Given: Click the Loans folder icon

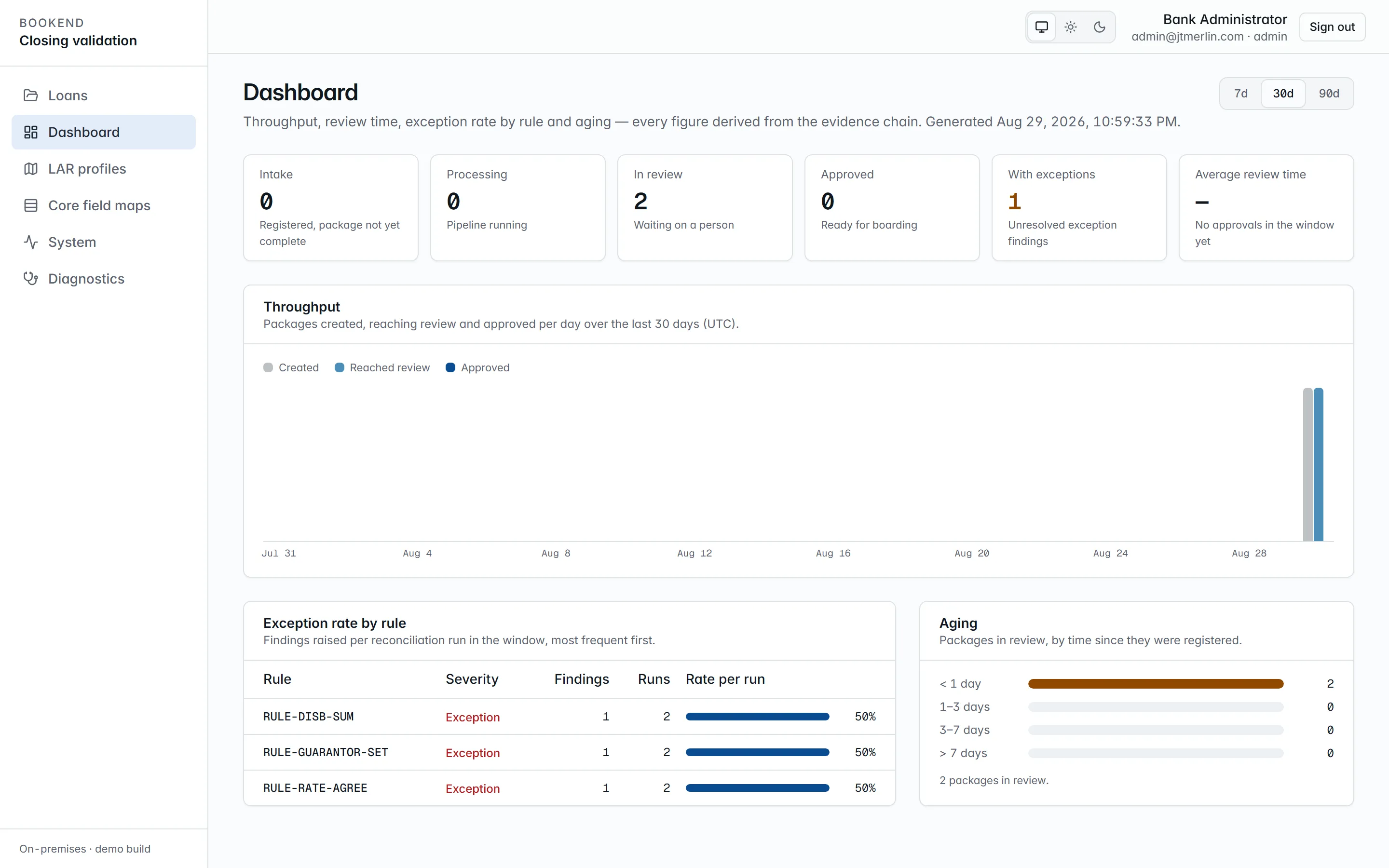Looking at the screenshot, I should 31,95.
